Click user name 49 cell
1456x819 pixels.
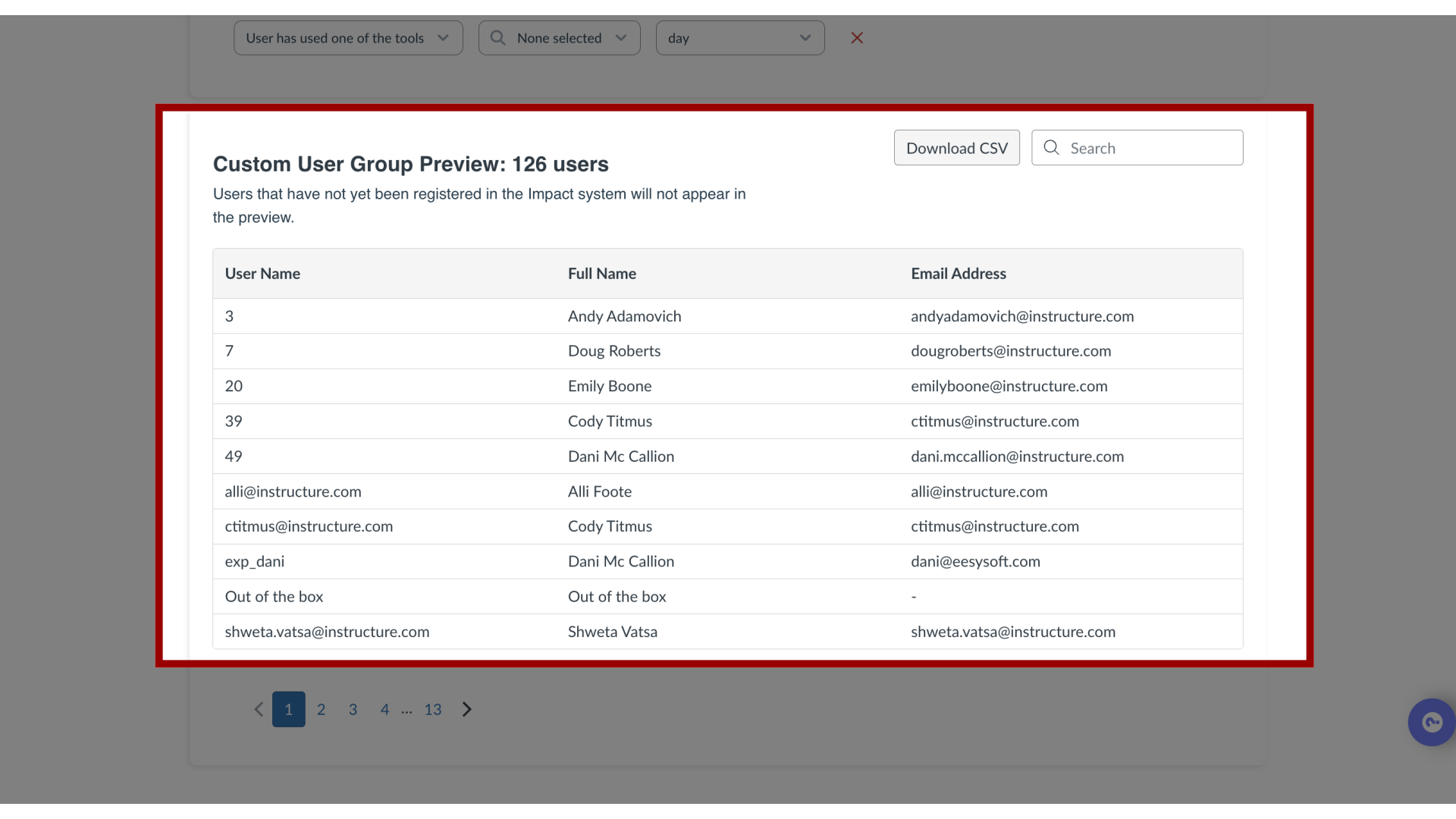pos(234,457)
